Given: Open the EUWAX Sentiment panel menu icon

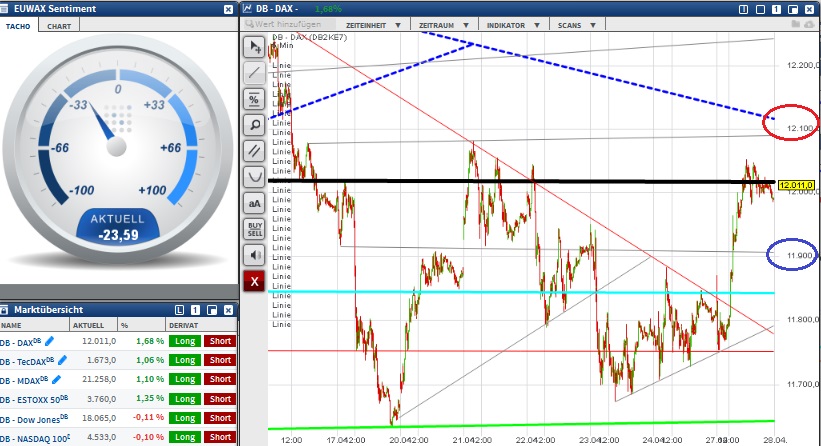Looking at the screenshot, I should pos(5,9).
